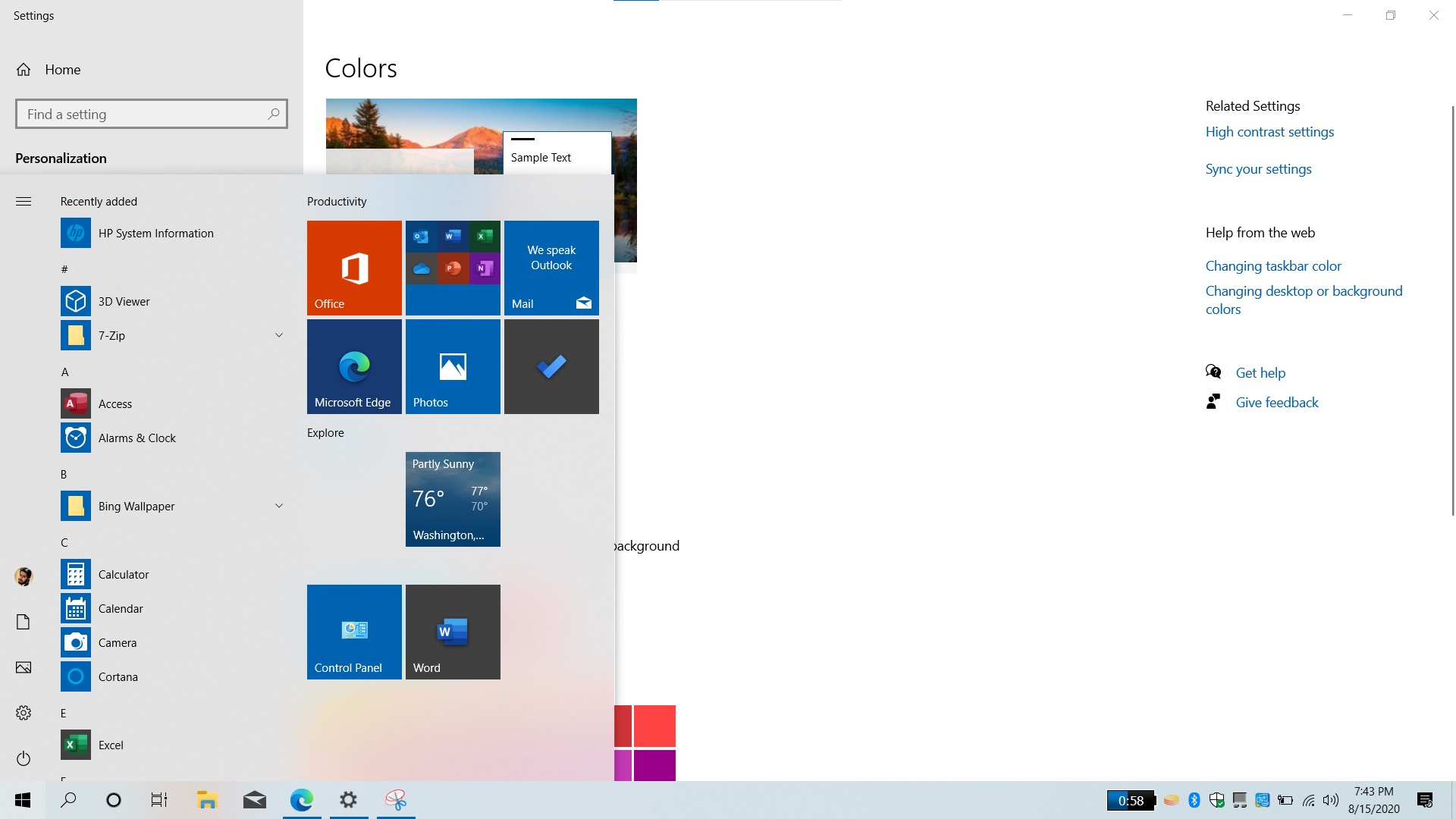Go to Settings Home

49,70
